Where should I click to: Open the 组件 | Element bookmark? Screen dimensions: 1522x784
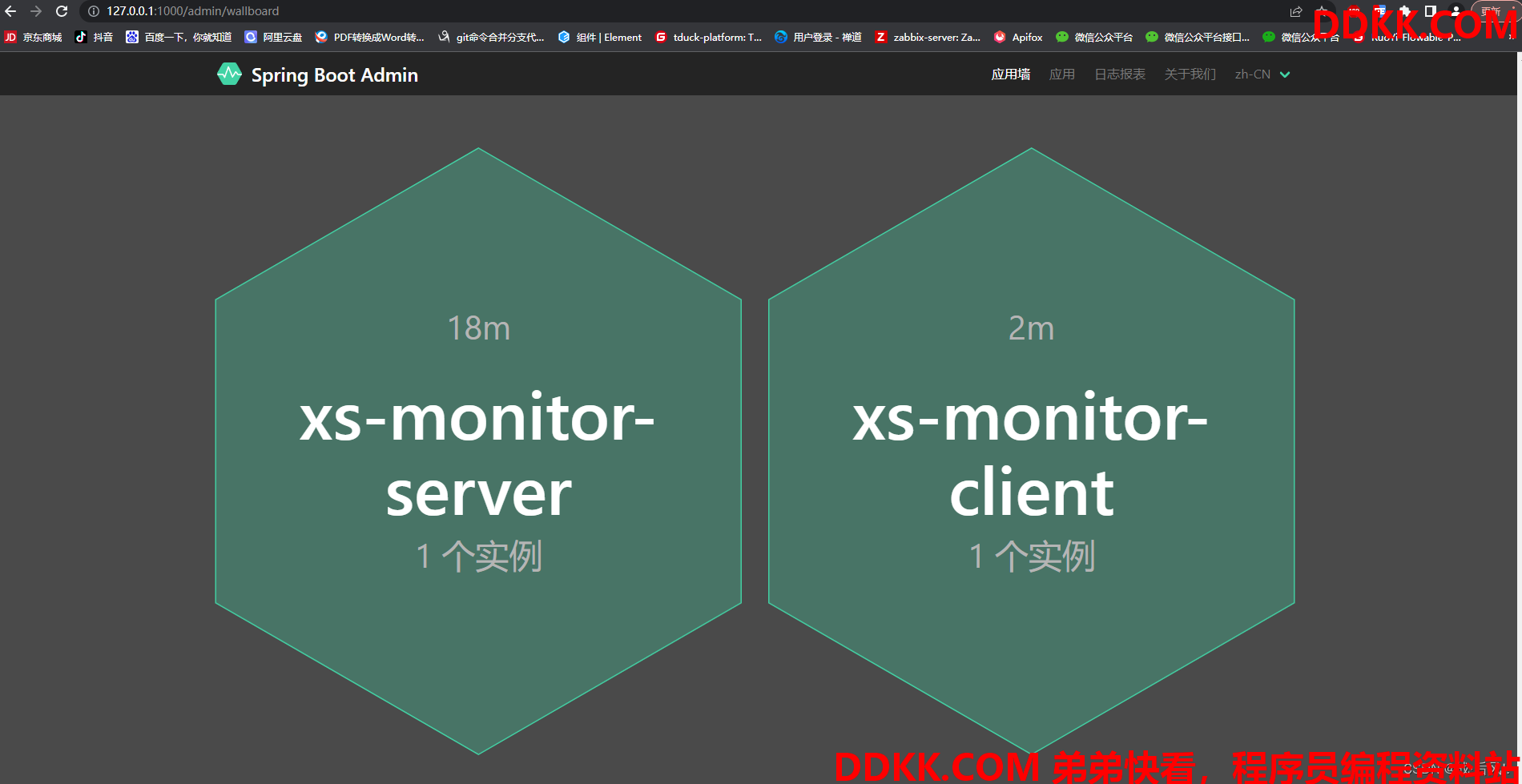(600, 37)
